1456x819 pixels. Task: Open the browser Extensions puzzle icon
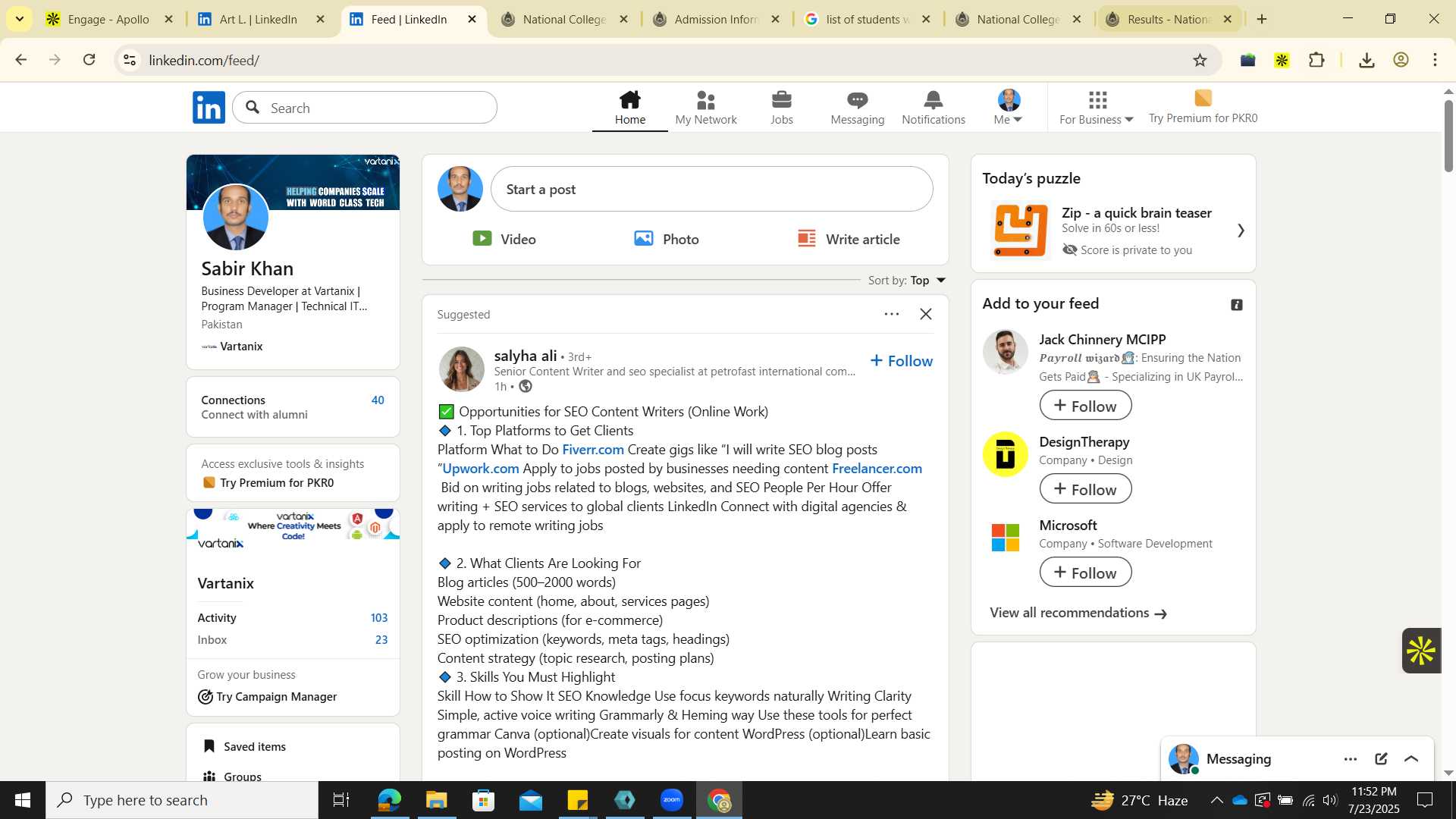click(1316, 60)
